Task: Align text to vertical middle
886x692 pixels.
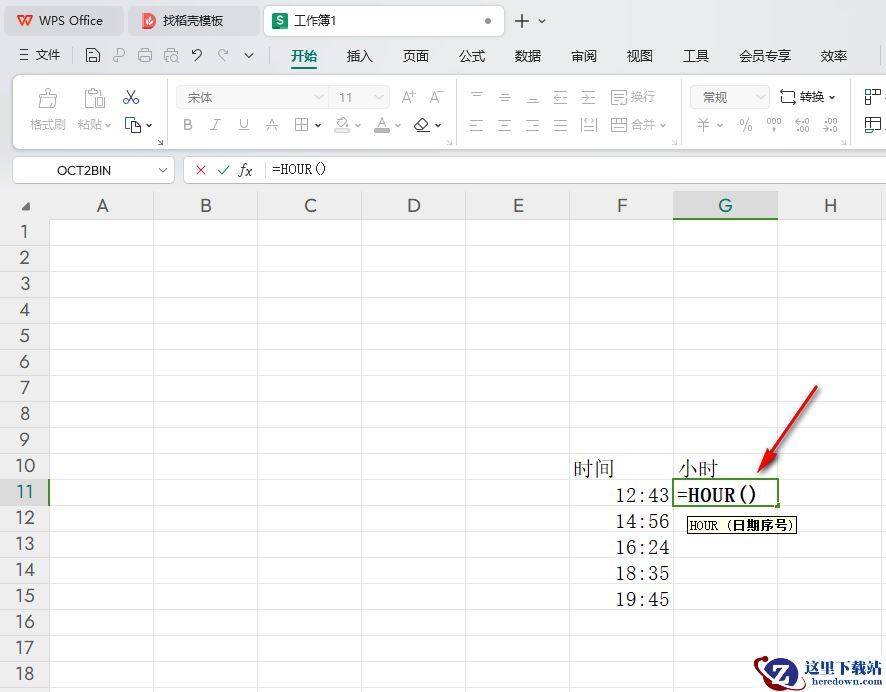Action: point(505,97)
